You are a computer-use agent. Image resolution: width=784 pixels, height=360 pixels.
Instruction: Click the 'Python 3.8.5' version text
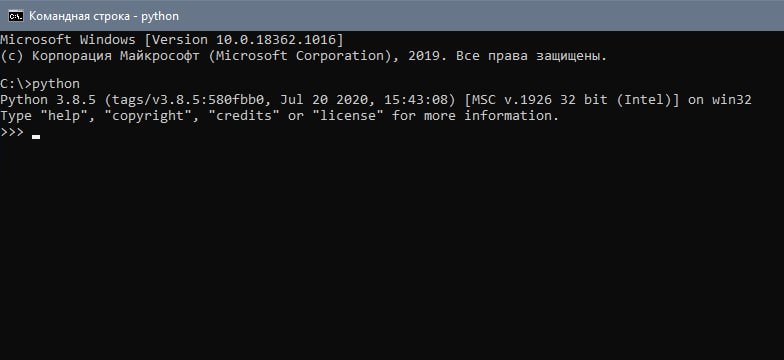coord(48,100)
